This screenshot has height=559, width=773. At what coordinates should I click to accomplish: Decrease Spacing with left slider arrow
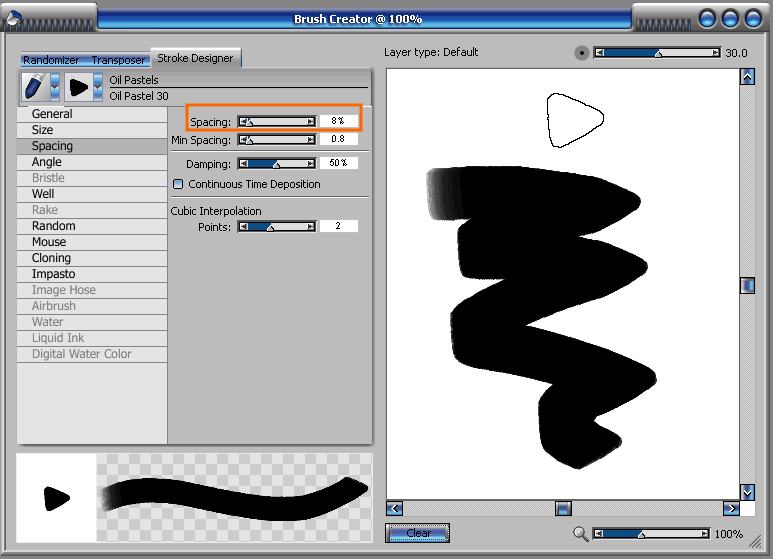244,121
